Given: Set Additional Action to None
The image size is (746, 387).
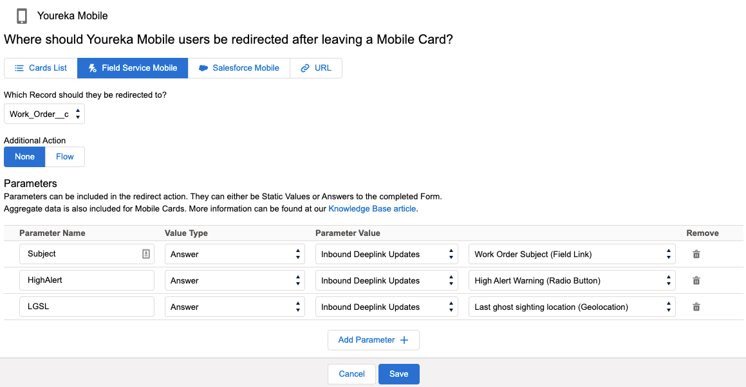Looking at the screenshot, I should pos(24,157).
